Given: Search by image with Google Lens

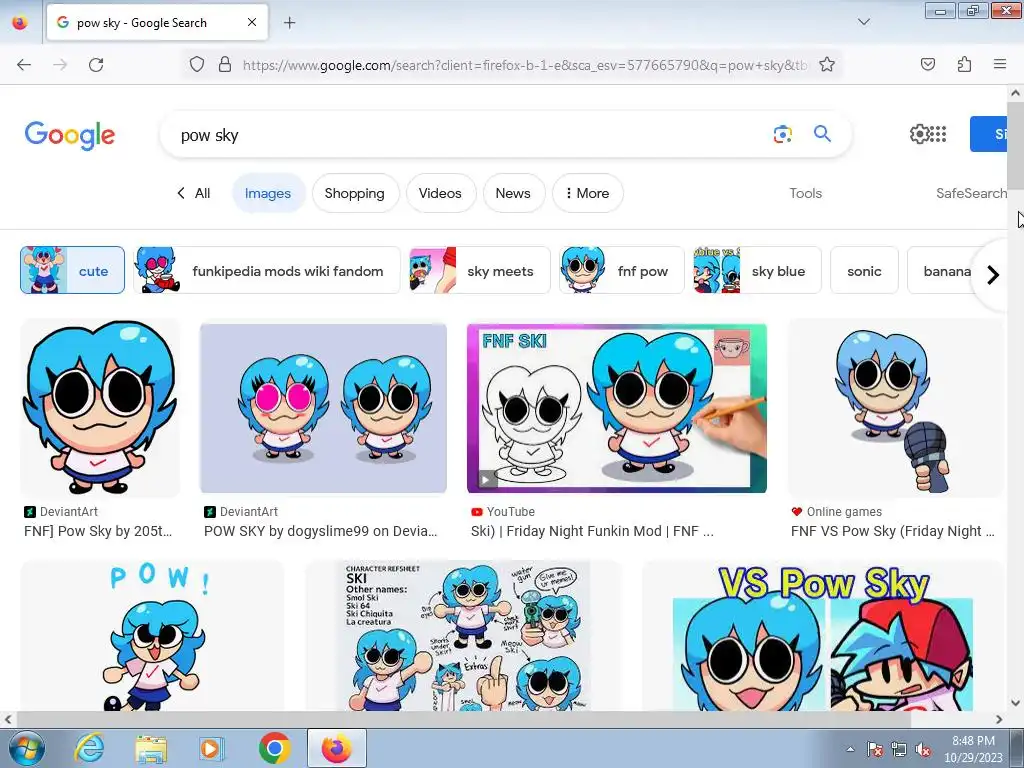Looking at the screenshot, I should 782,134.
